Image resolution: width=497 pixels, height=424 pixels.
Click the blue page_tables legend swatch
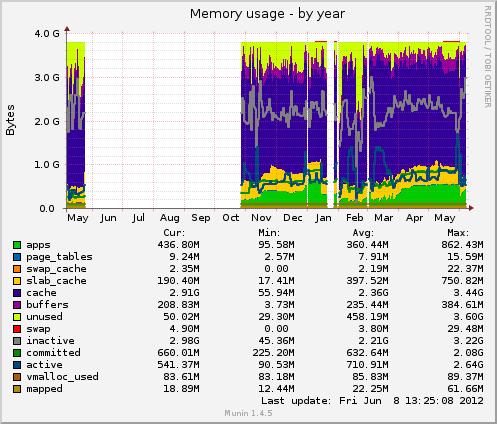point(17,257)
